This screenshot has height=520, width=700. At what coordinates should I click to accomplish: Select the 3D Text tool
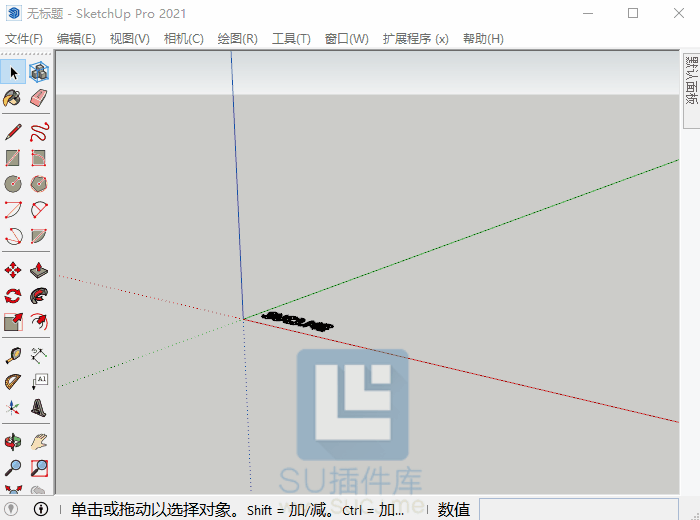(39, 408)
